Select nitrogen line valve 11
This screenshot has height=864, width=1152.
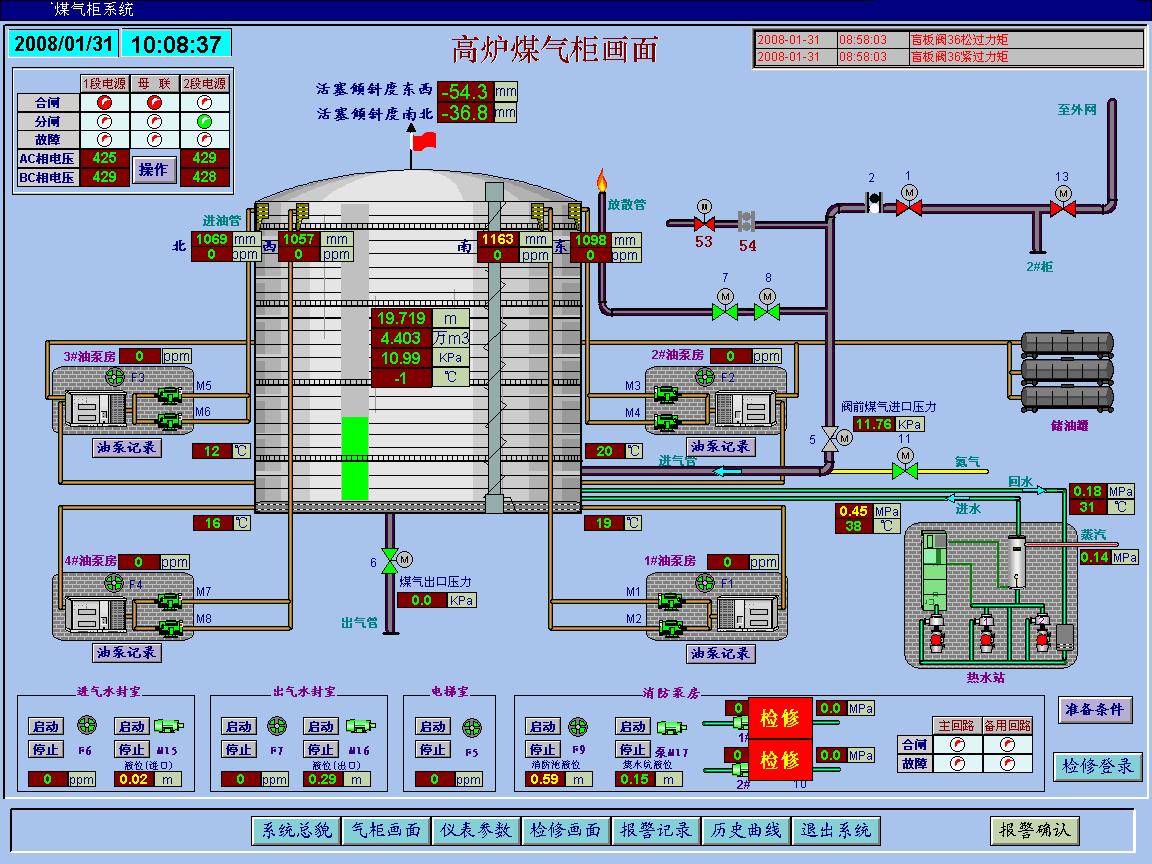click(x=905, y=470)
